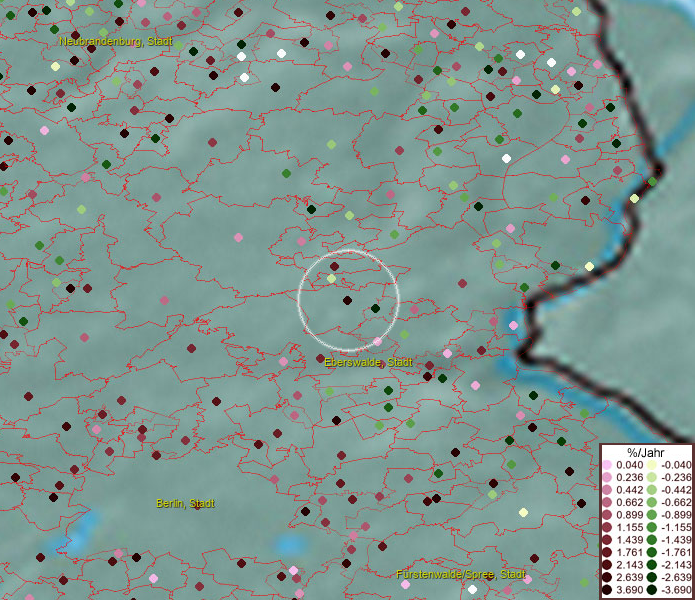Pick the 0.442 legend color swatch
Screen dimensions: 695x600
pos(607,490)
